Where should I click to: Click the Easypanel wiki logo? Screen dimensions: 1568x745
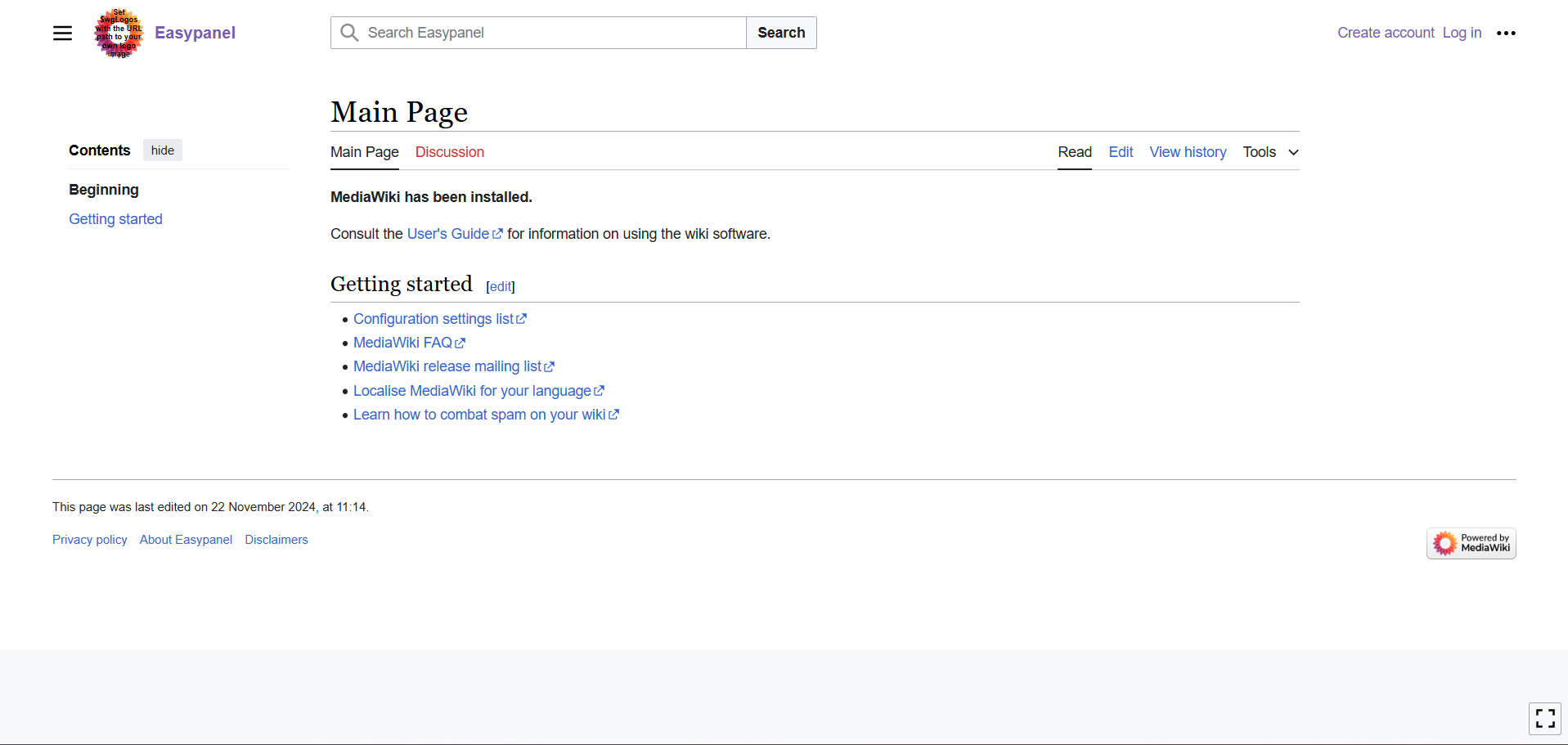pos(118,34)
